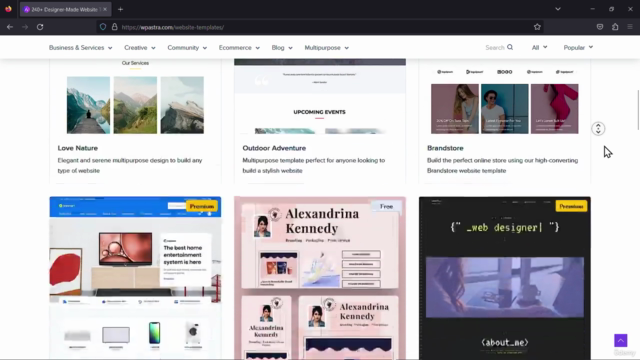This screenshot has width=640, height=360.
Task: Click the Firefox logo icon
Action: point(8,9)
